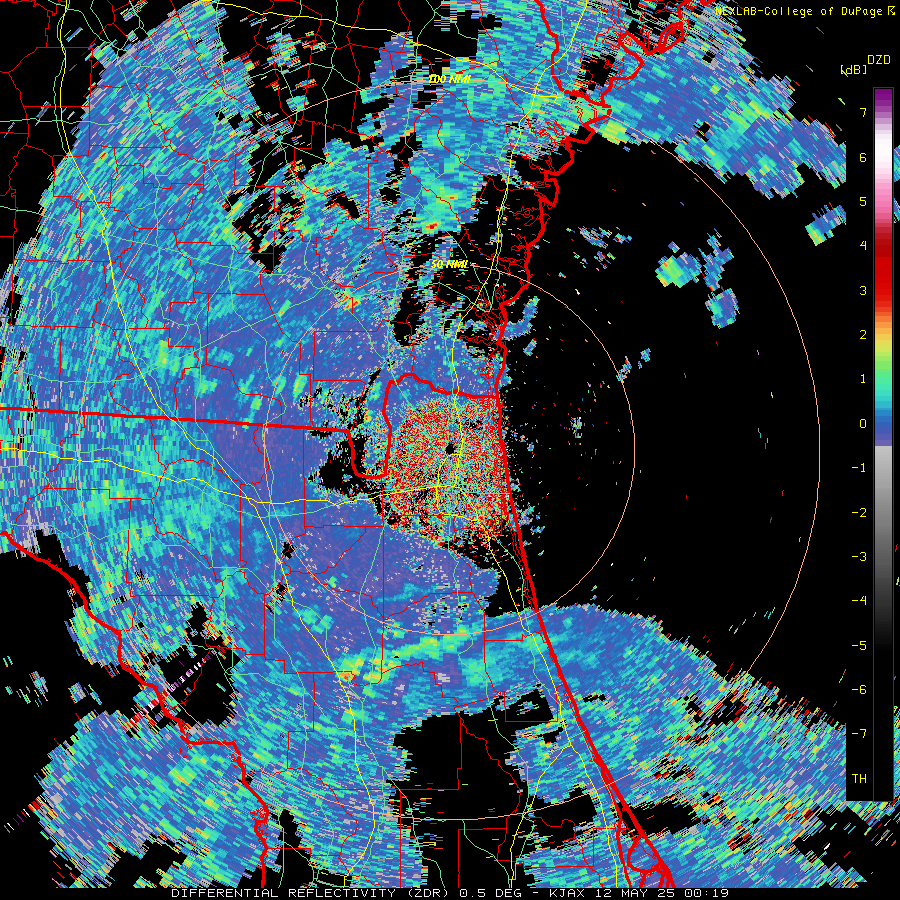Click the scale value 3
900x900 pixels.
(863, 290)
